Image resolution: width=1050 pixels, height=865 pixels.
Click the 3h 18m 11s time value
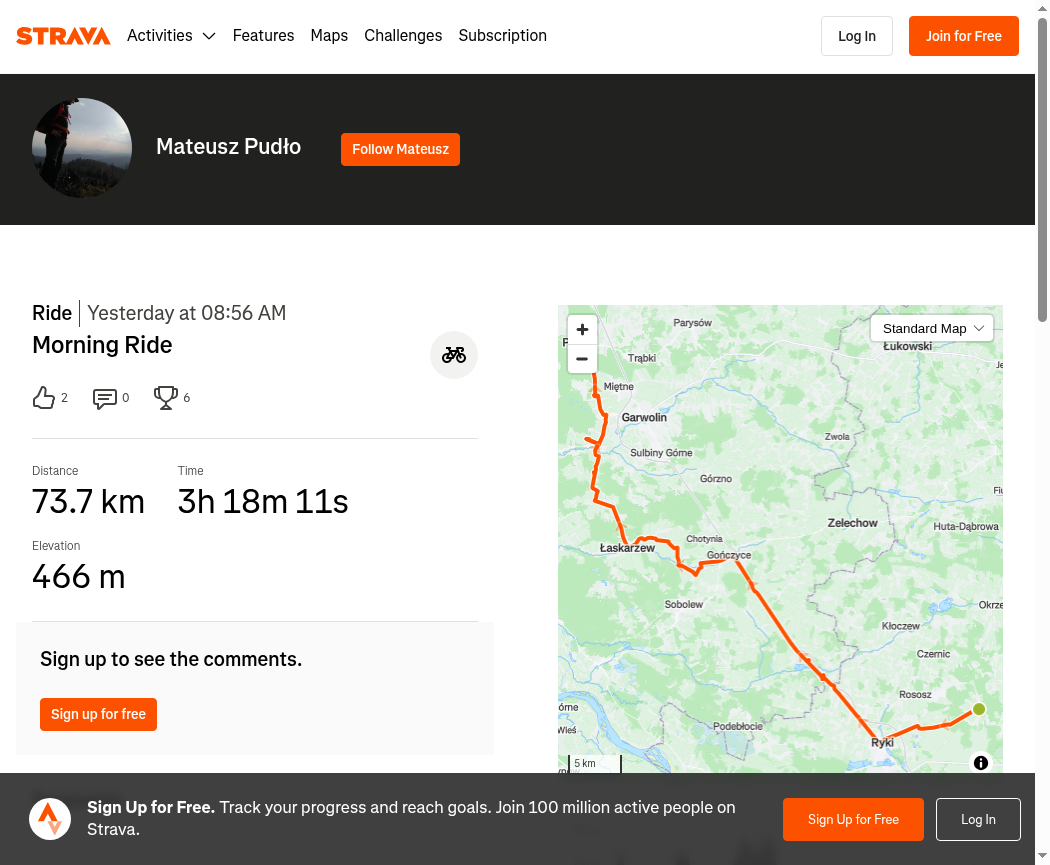263,501
